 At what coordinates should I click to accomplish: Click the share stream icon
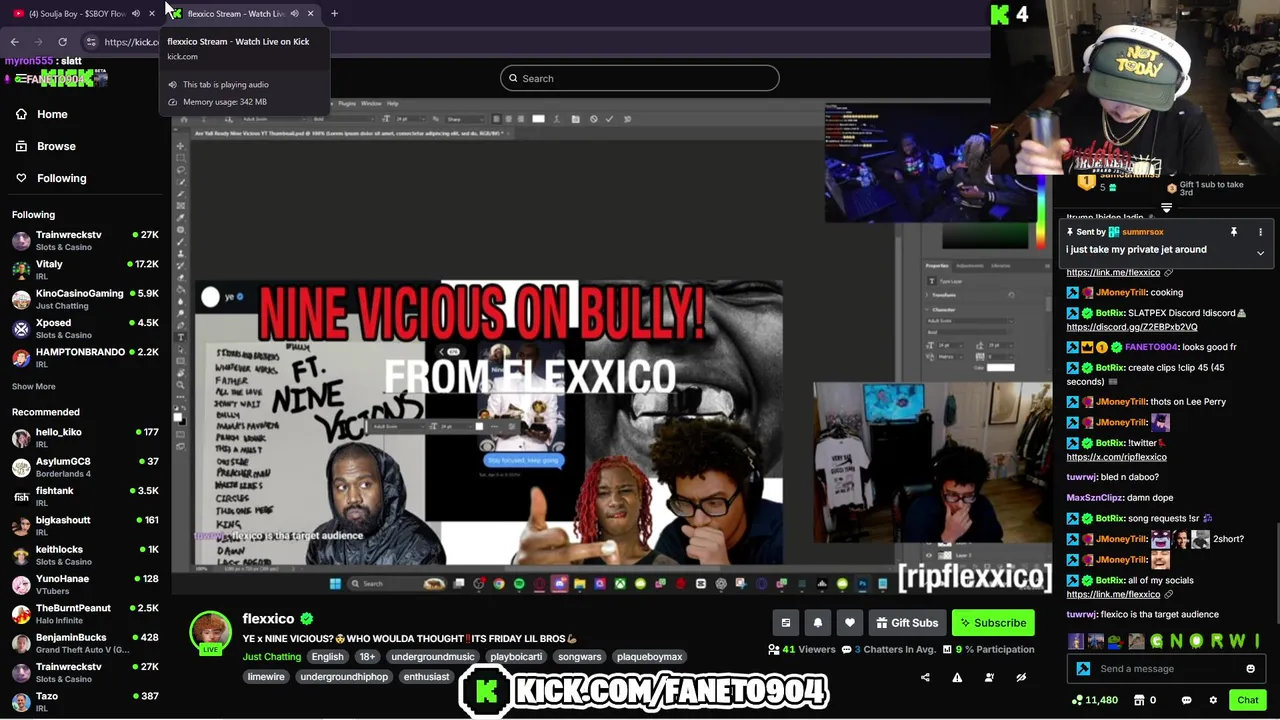tap(925, 678)
